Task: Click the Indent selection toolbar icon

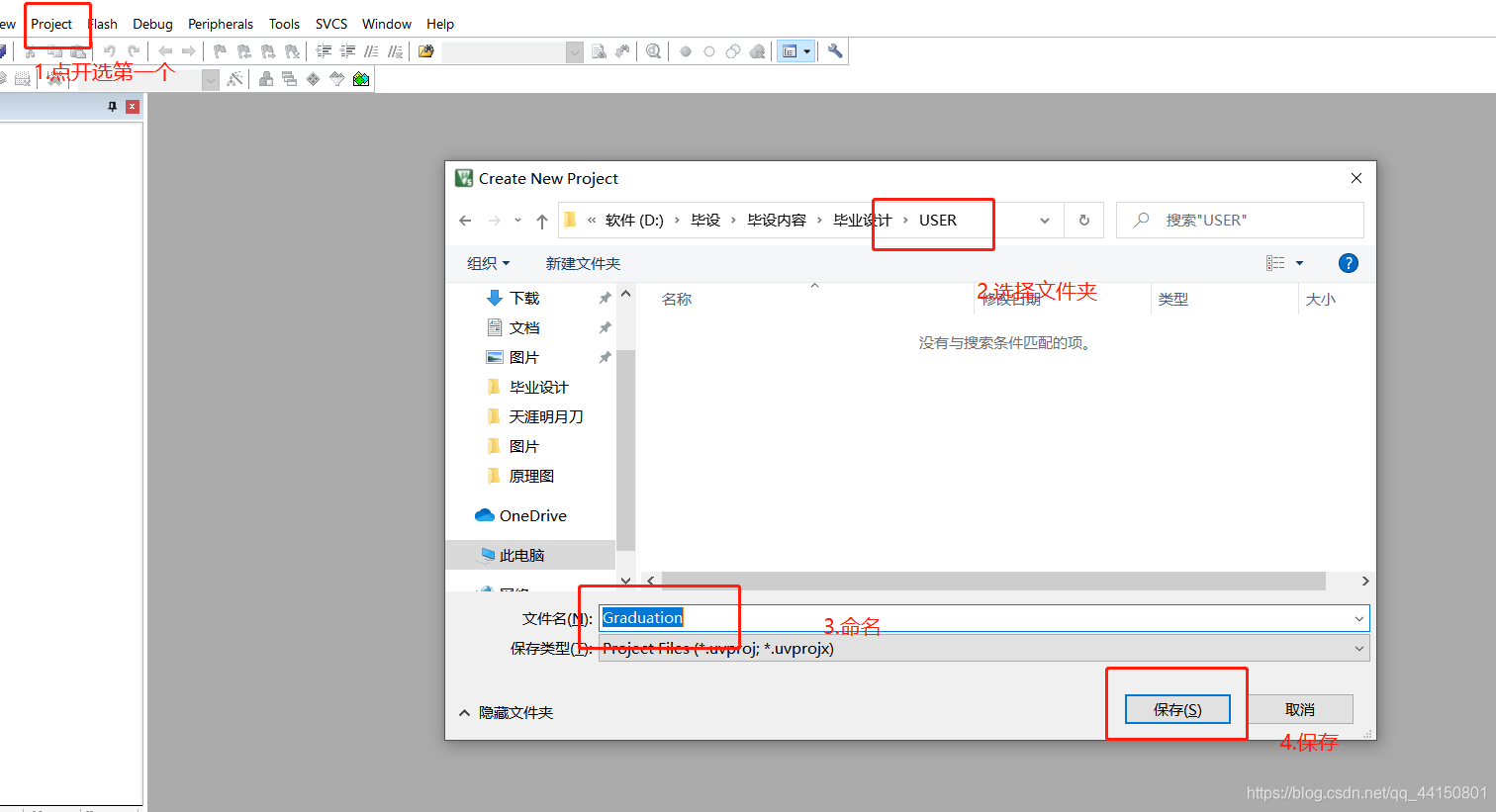Action: [324, 51]
